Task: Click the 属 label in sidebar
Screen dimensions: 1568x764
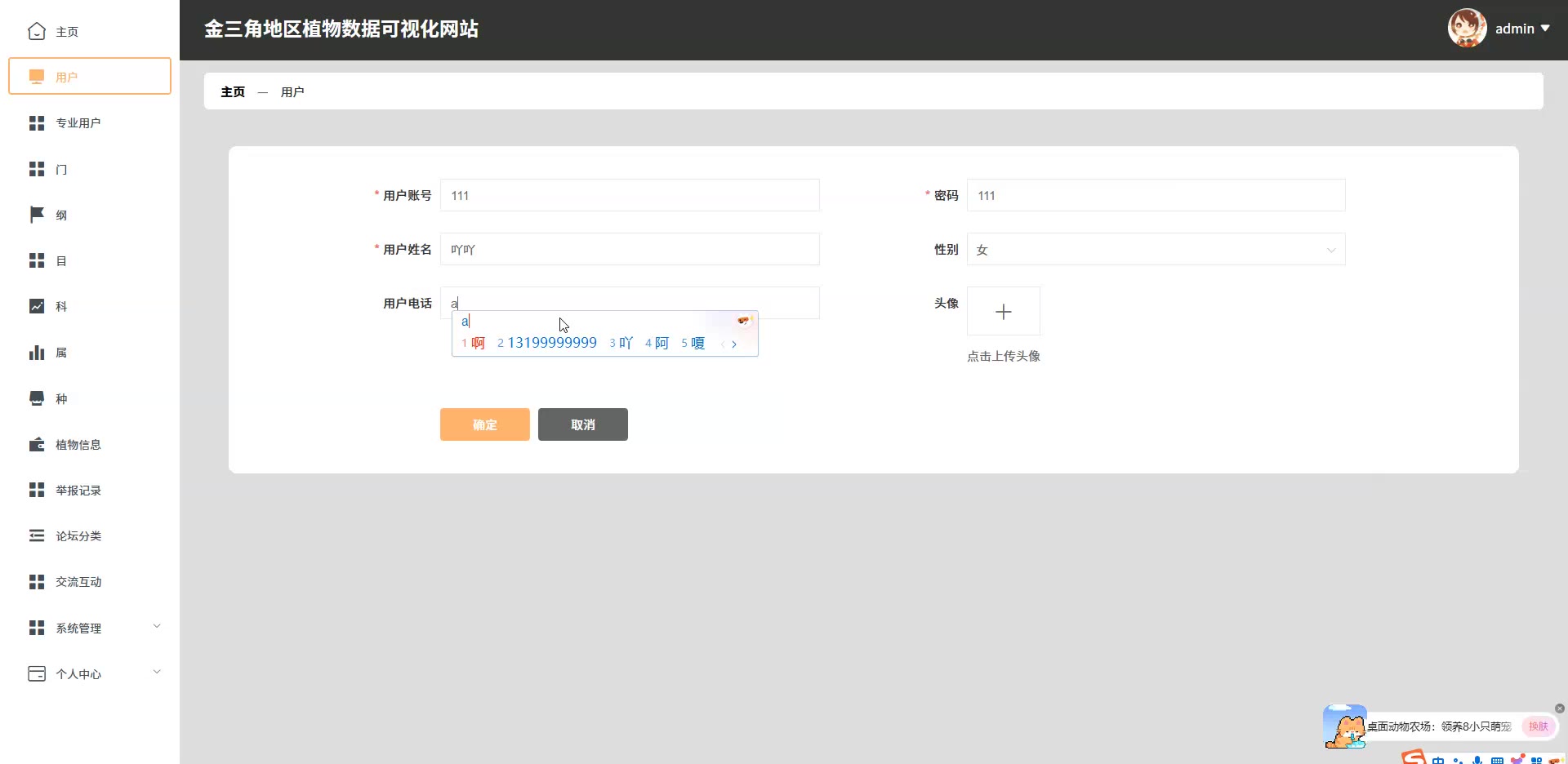Action: [61, 353]
